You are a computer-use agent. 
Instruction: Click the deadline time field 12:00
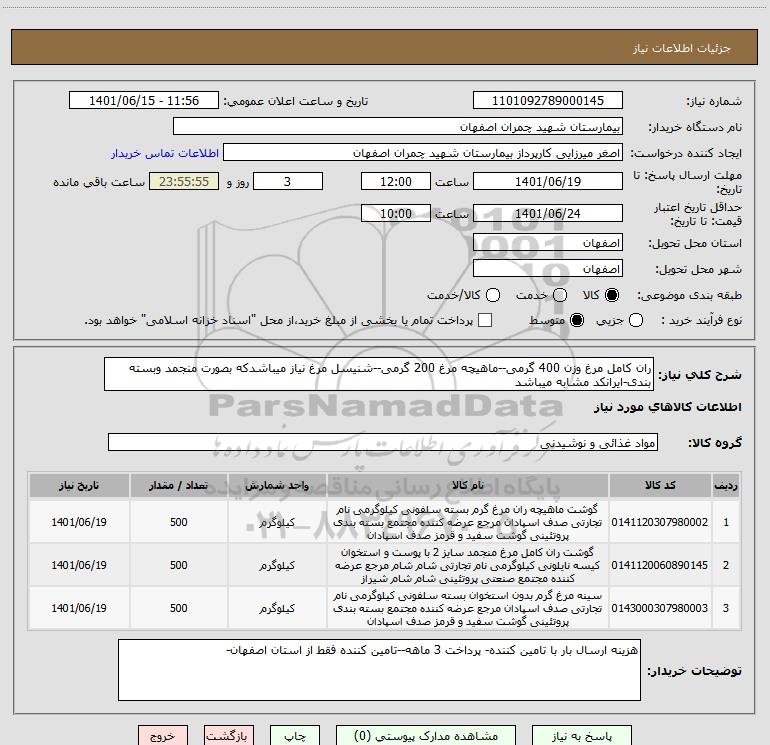click(396, 181)
